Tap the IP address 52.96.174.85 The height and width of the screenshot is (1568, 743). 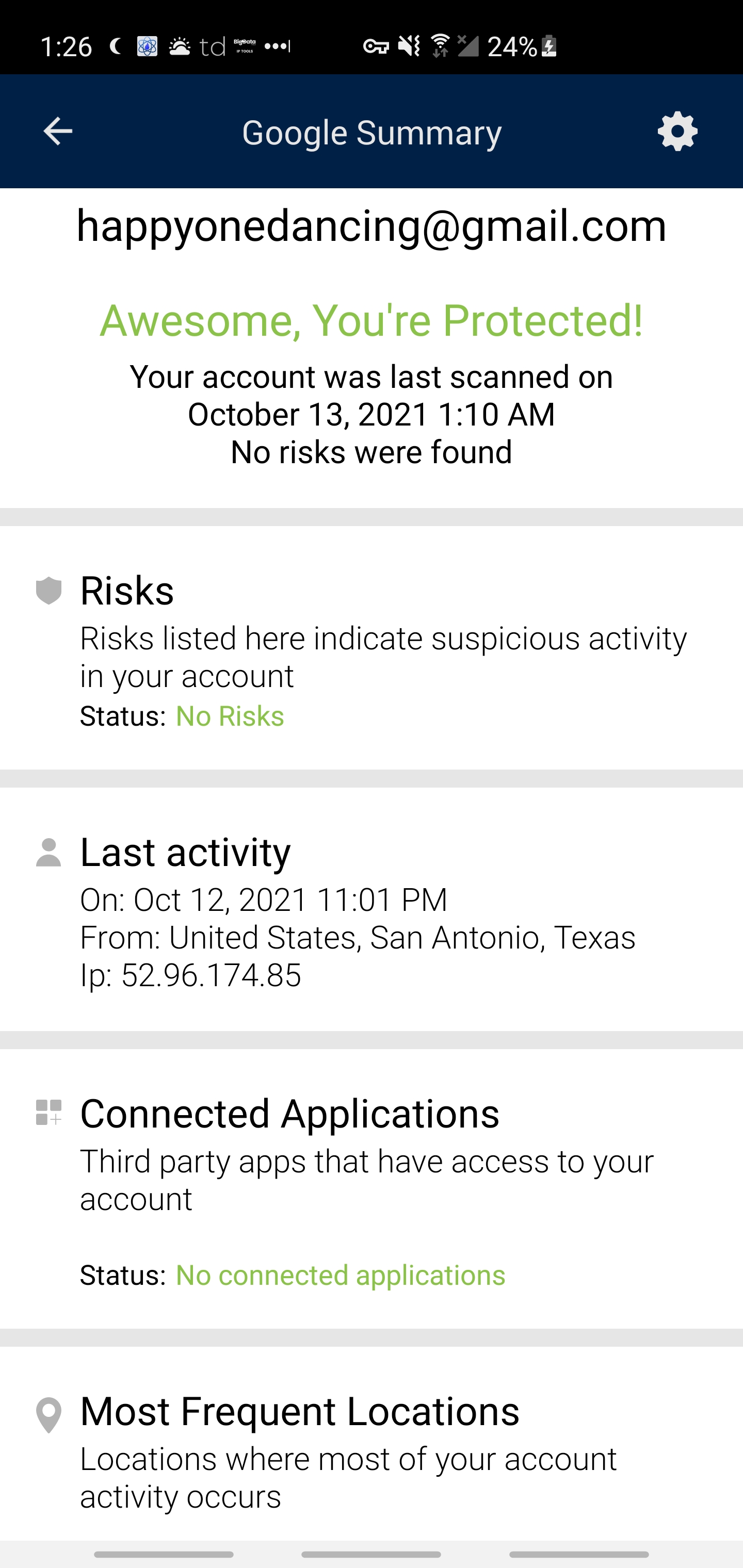click(x=211, y=975)
